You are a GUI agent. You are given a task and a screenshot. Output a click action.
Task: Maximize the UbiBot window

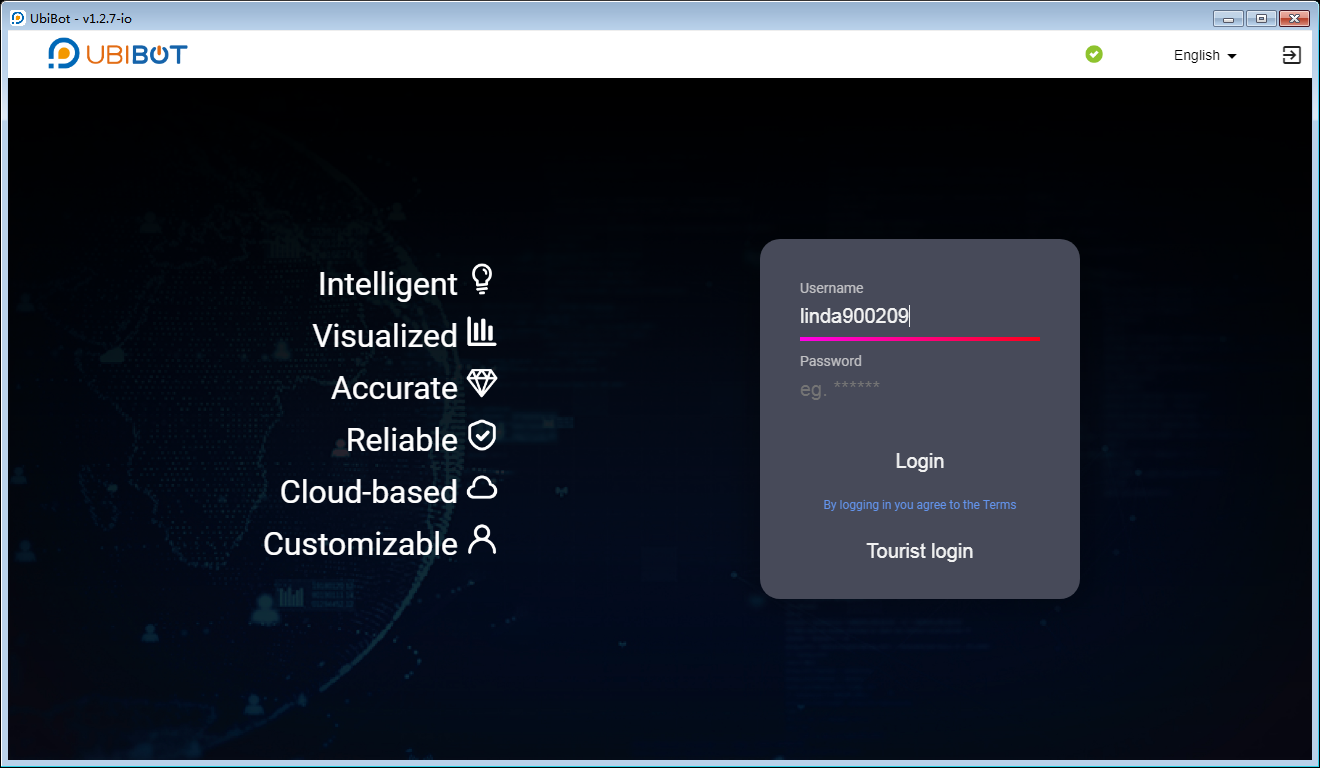coord(1261,18)
